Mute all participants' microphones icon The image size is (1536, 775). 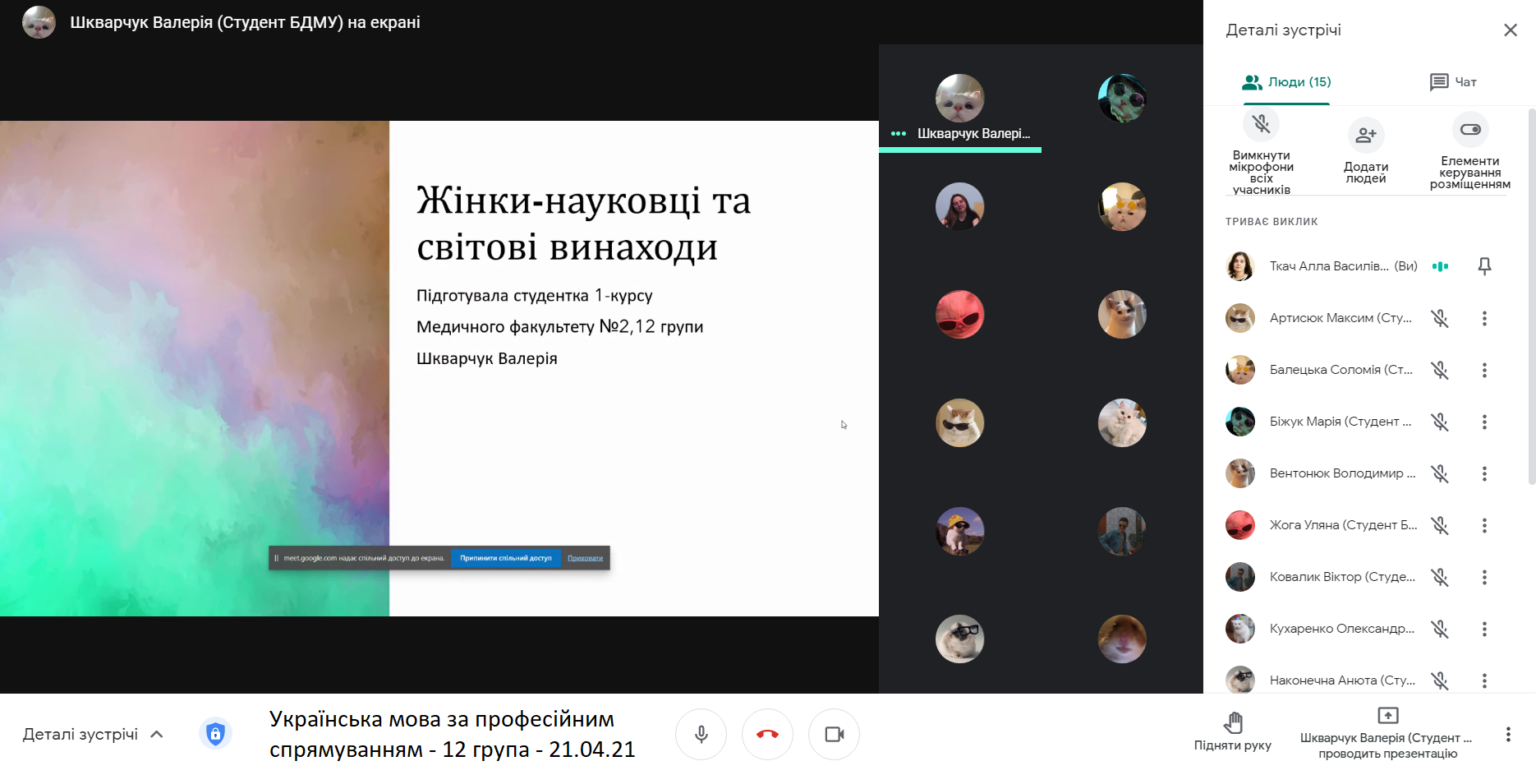click(1261, 125)
